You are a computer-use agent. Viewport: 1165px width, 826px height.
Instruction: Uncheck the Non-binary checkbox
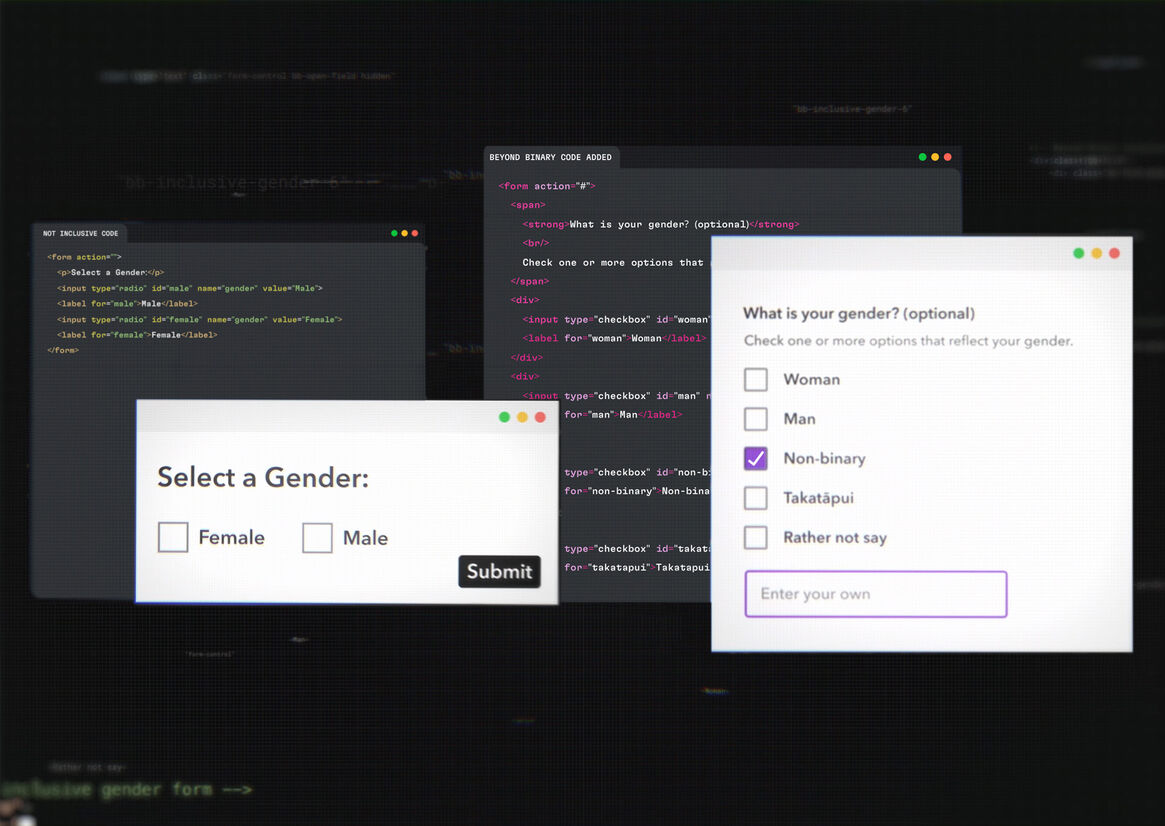pos(756,458)
